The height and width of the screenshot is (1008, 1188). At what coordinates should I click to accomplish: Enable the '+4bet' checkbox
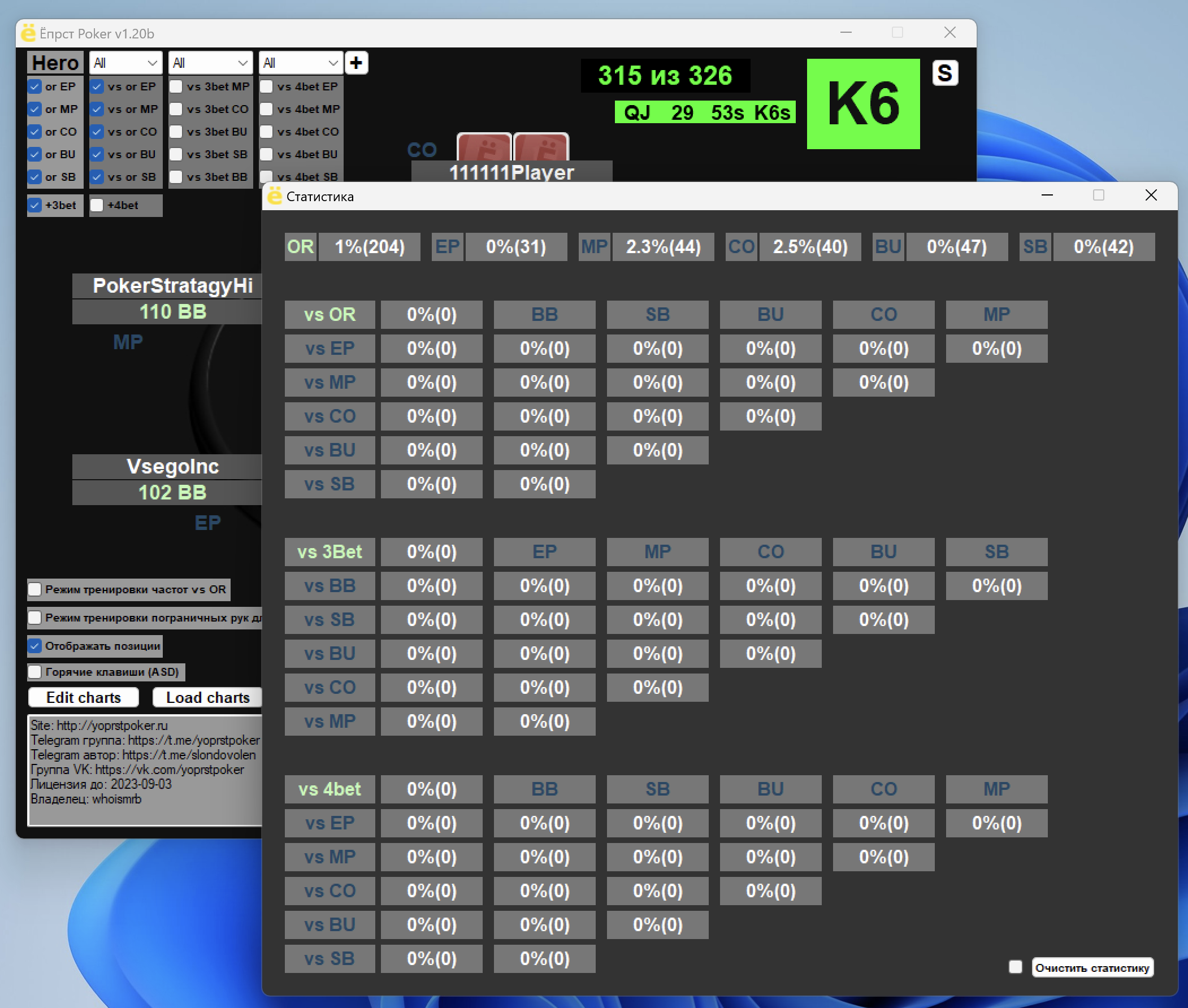point(97,205)
